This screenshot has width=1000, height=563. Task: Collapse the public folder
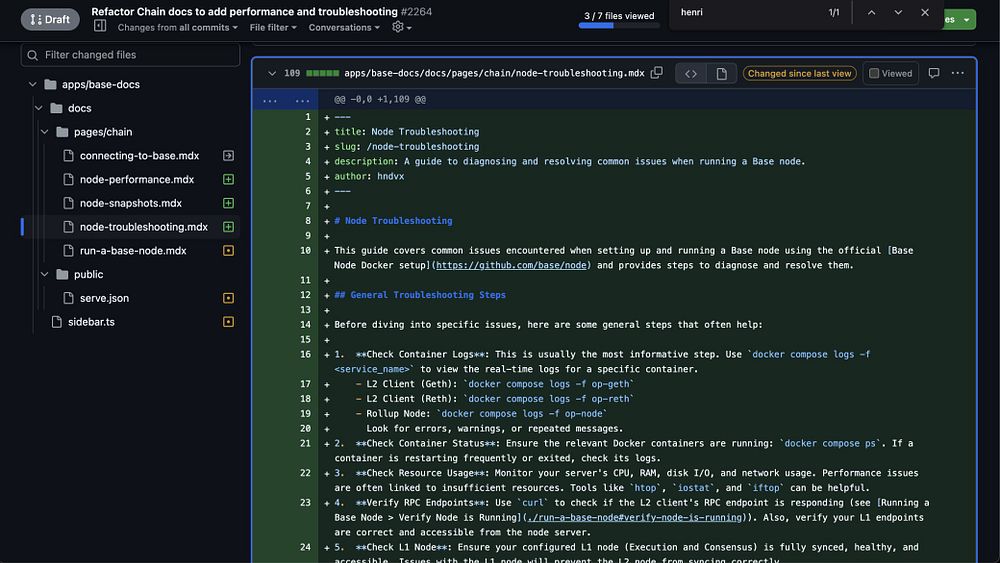tap(44, 274)
